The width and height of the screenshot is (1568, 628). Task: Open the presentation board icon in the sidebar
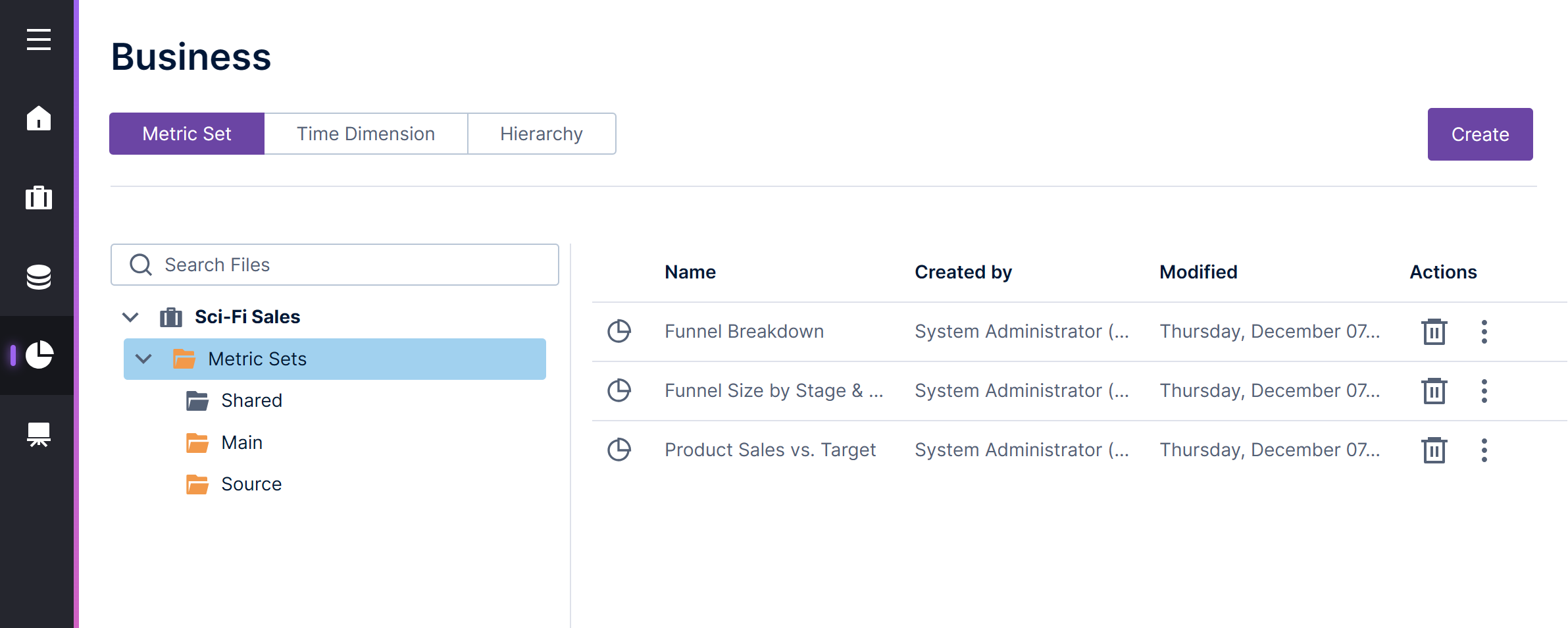click(x=38, y=434)
